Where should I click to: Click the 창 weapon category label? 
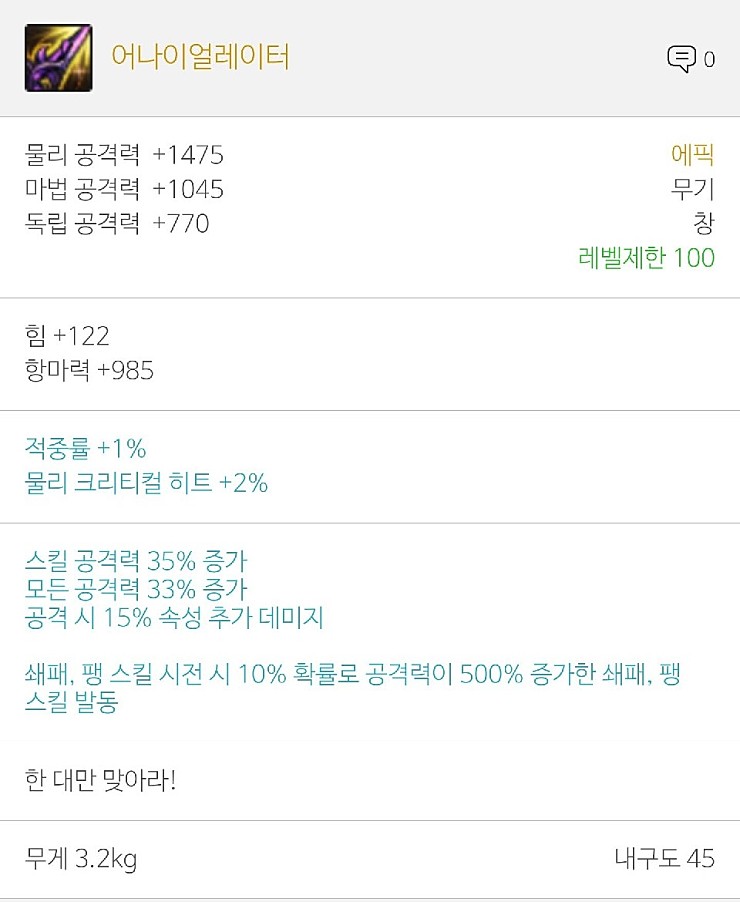[704, 223]
